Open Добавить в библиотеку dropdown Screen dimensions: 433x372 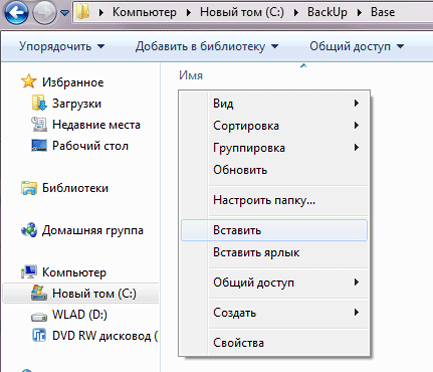tap(207, 46)
